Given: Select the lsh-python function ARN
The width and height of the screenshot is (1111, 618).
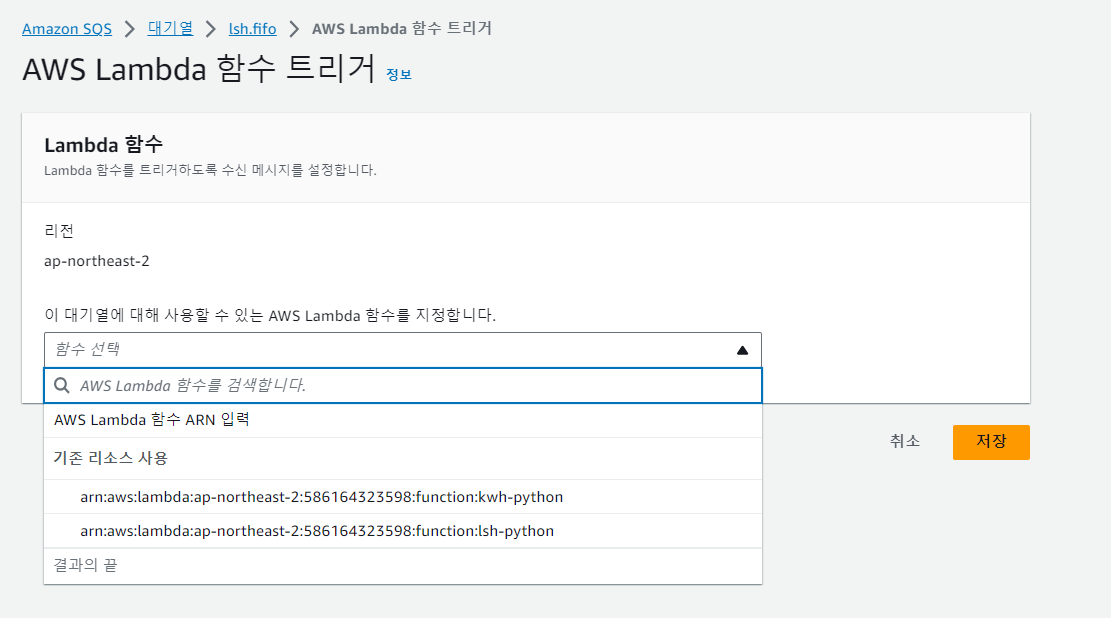Looking at the screenshot, I should tap(402, 531).
